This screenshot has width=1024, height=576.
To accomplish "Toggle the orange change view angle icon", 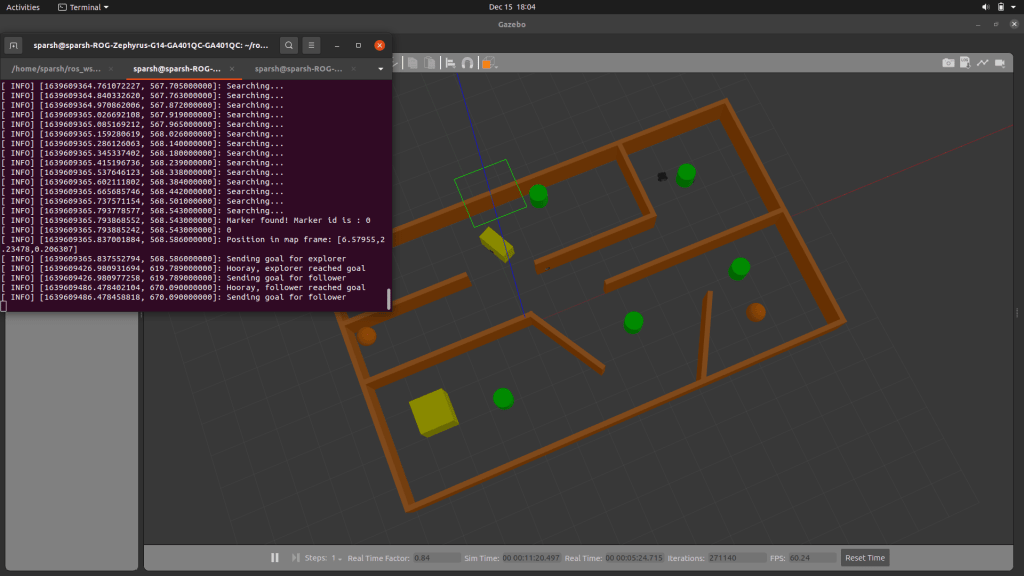I will [488, 63].
